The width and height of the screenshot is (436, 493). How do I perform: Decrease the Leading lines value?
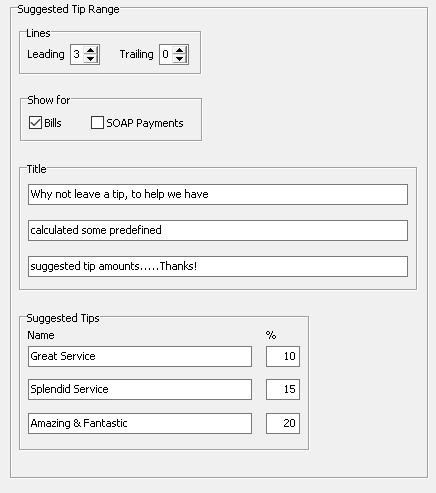(x=91, y=58)
